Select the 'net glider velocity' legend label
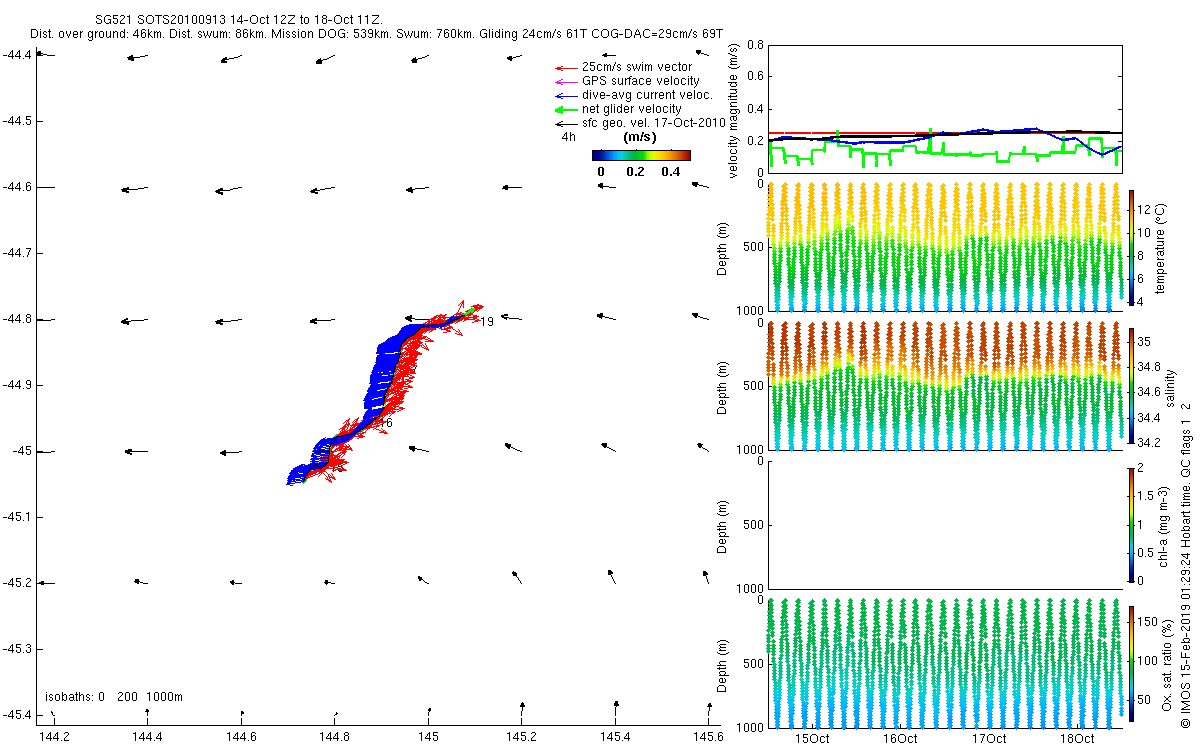This screenshot has width=1200, height=750. (632, 109)
